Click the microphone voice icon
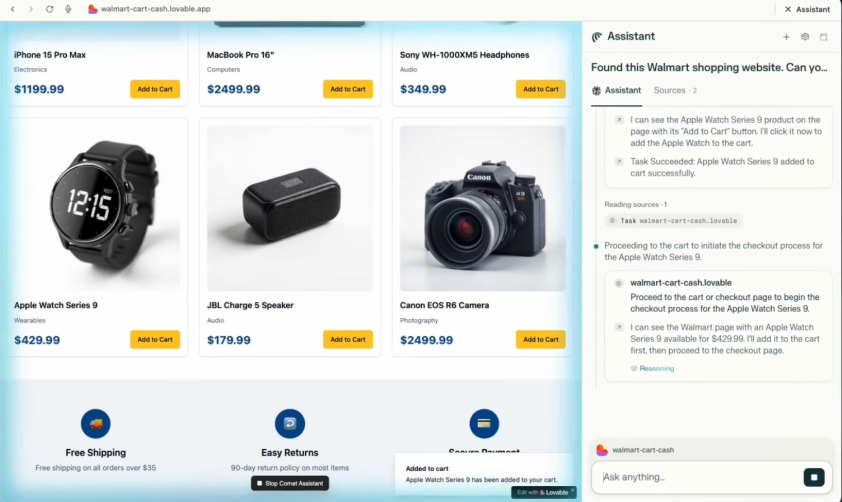This screenshot has width=842, height=502. click(x=68, y=9)
